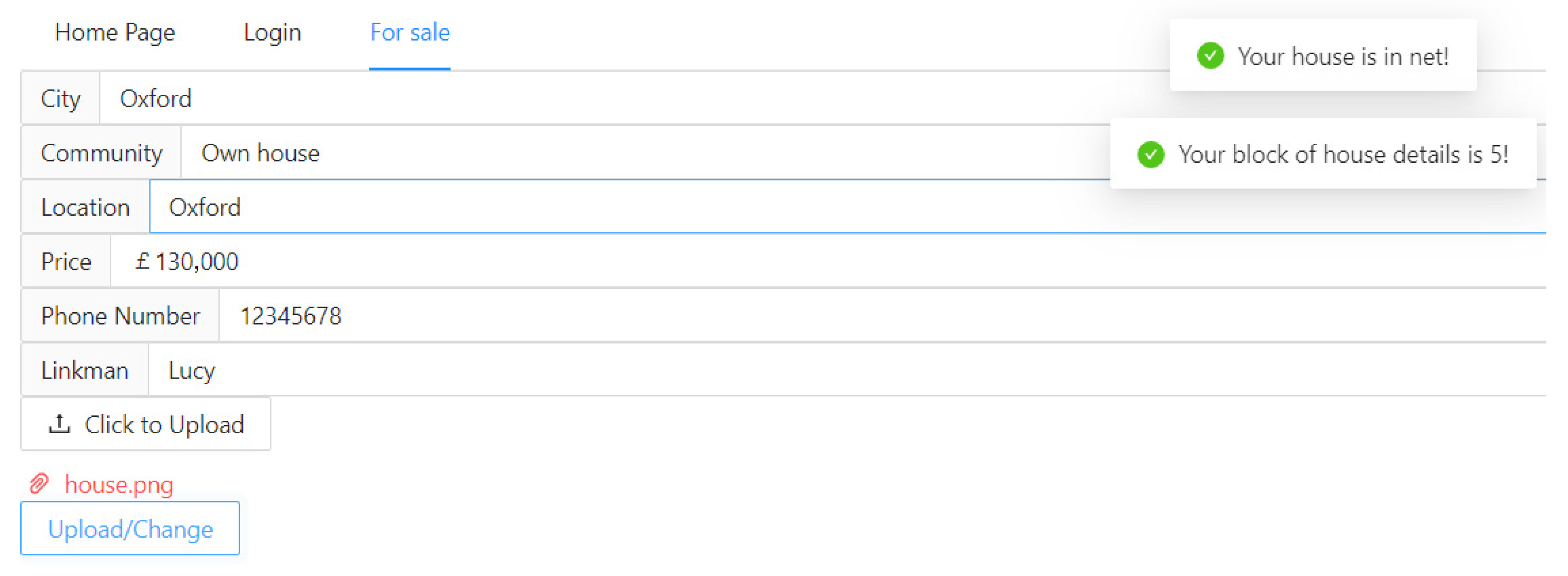Screen dimensions: 1568x576
Task: Open the house.png file link
Action: 119,485
